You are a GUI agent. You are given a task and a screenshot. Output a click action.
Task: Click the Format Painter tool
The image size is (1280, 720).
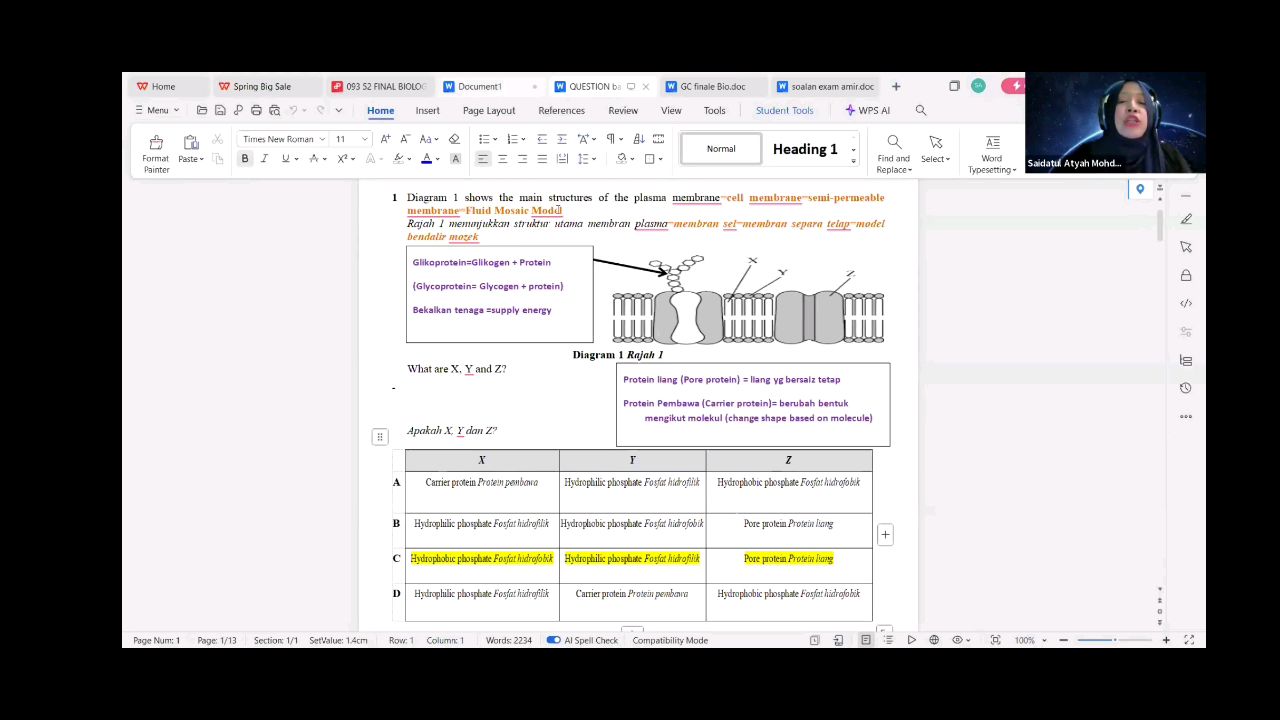156,152
